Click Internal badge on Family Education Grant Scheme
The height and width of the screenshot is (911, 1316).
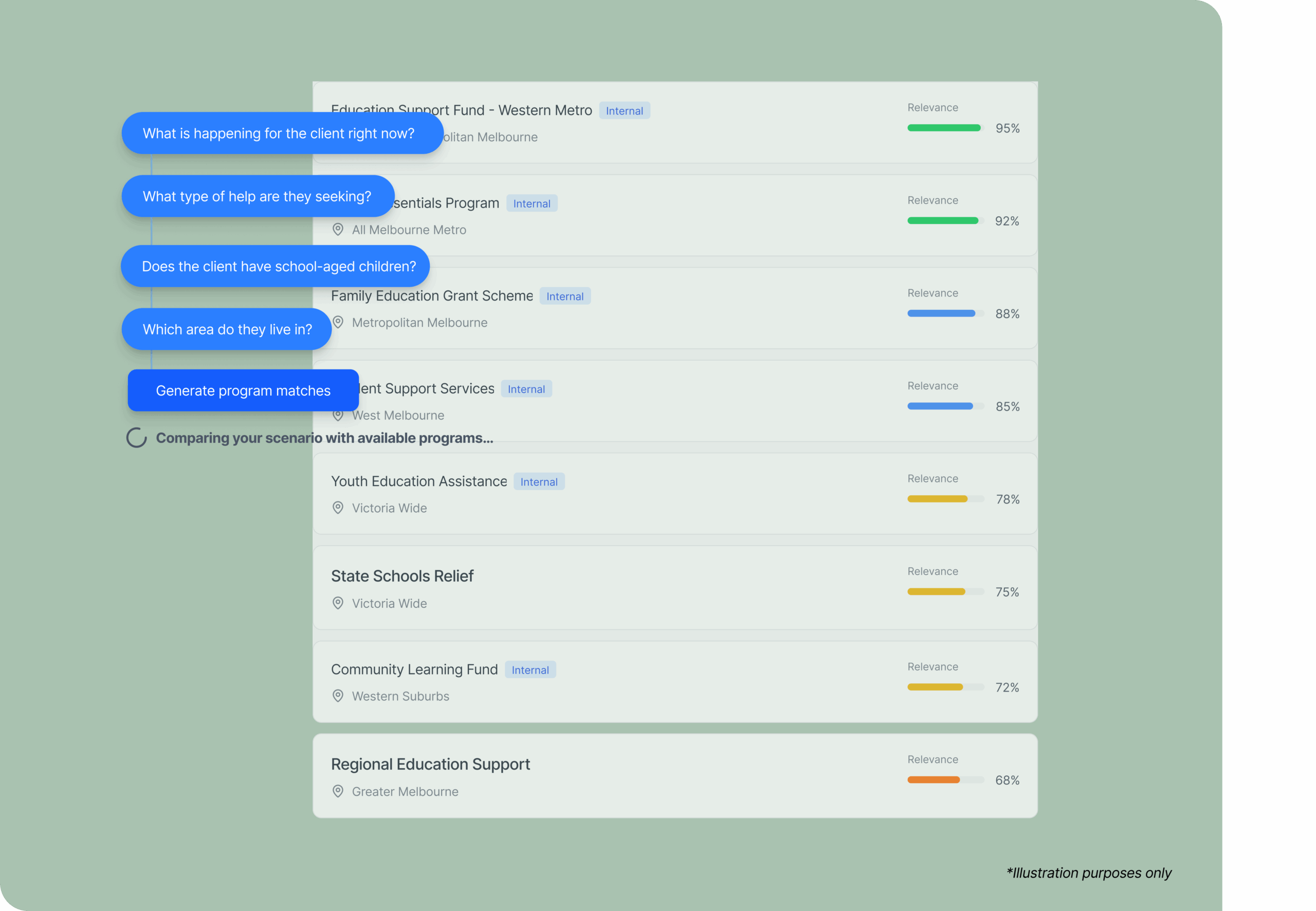tap(564, 296)
